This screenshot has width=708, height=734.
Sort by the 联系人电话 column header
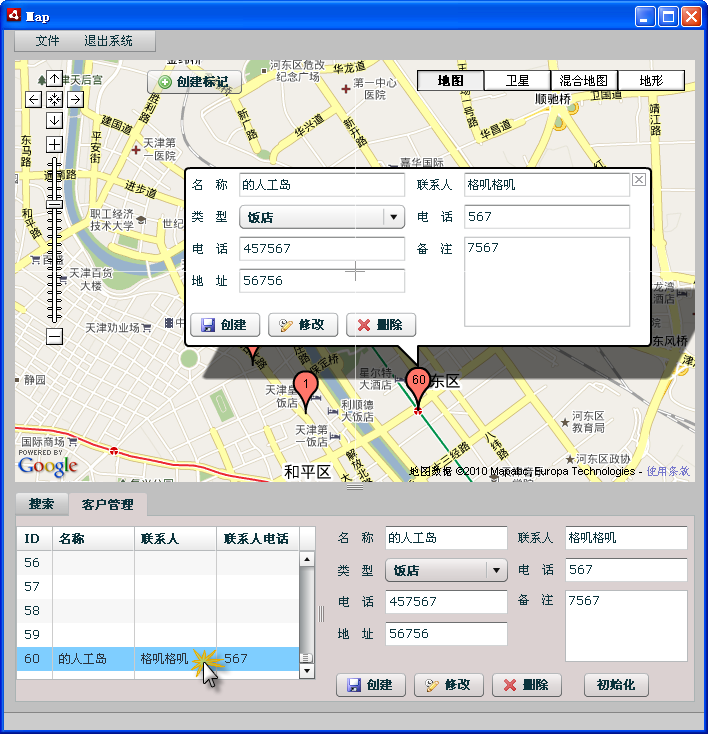[258, 538]
